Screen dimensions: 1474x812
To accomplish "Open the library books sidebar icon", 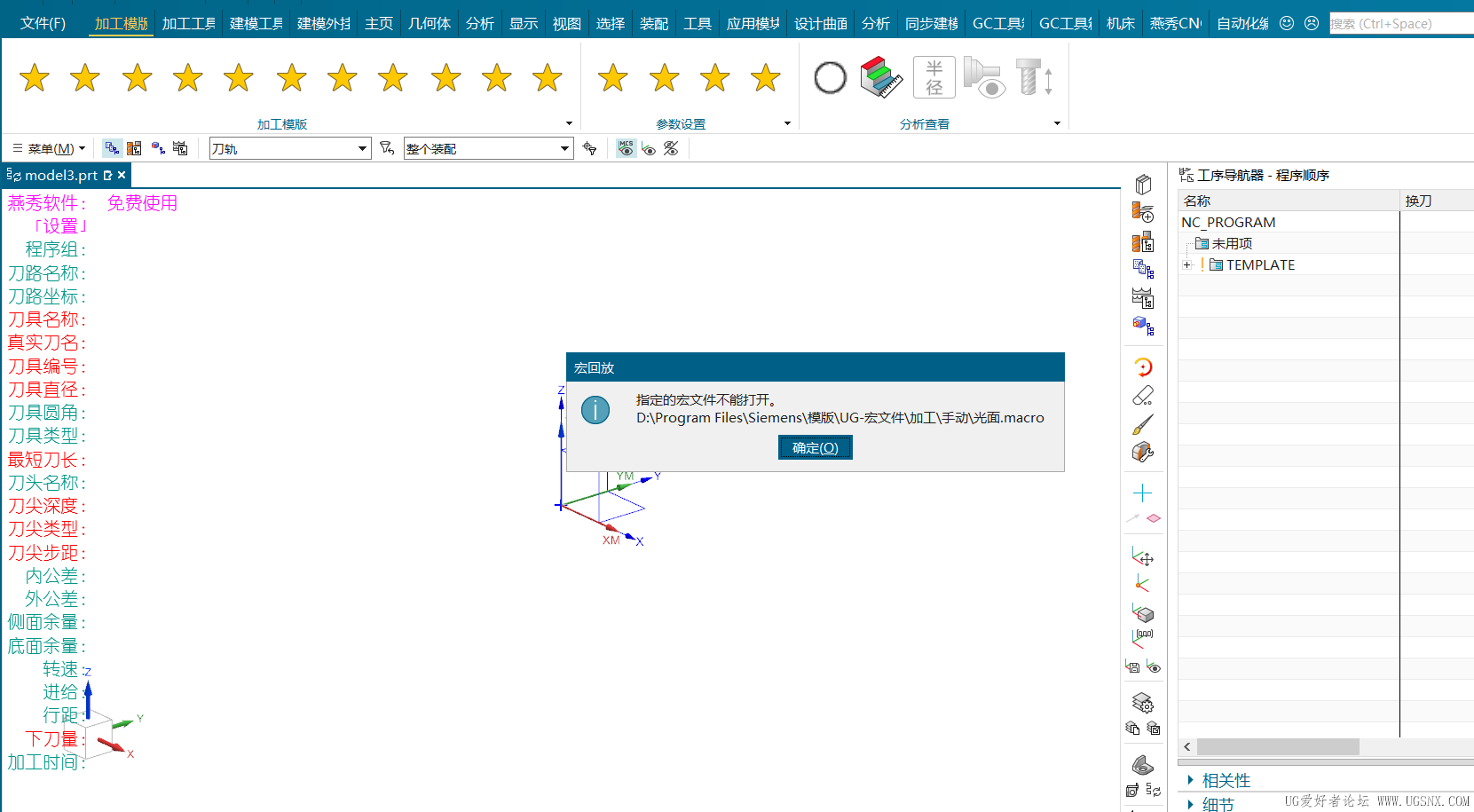I will coord(1143,184).
